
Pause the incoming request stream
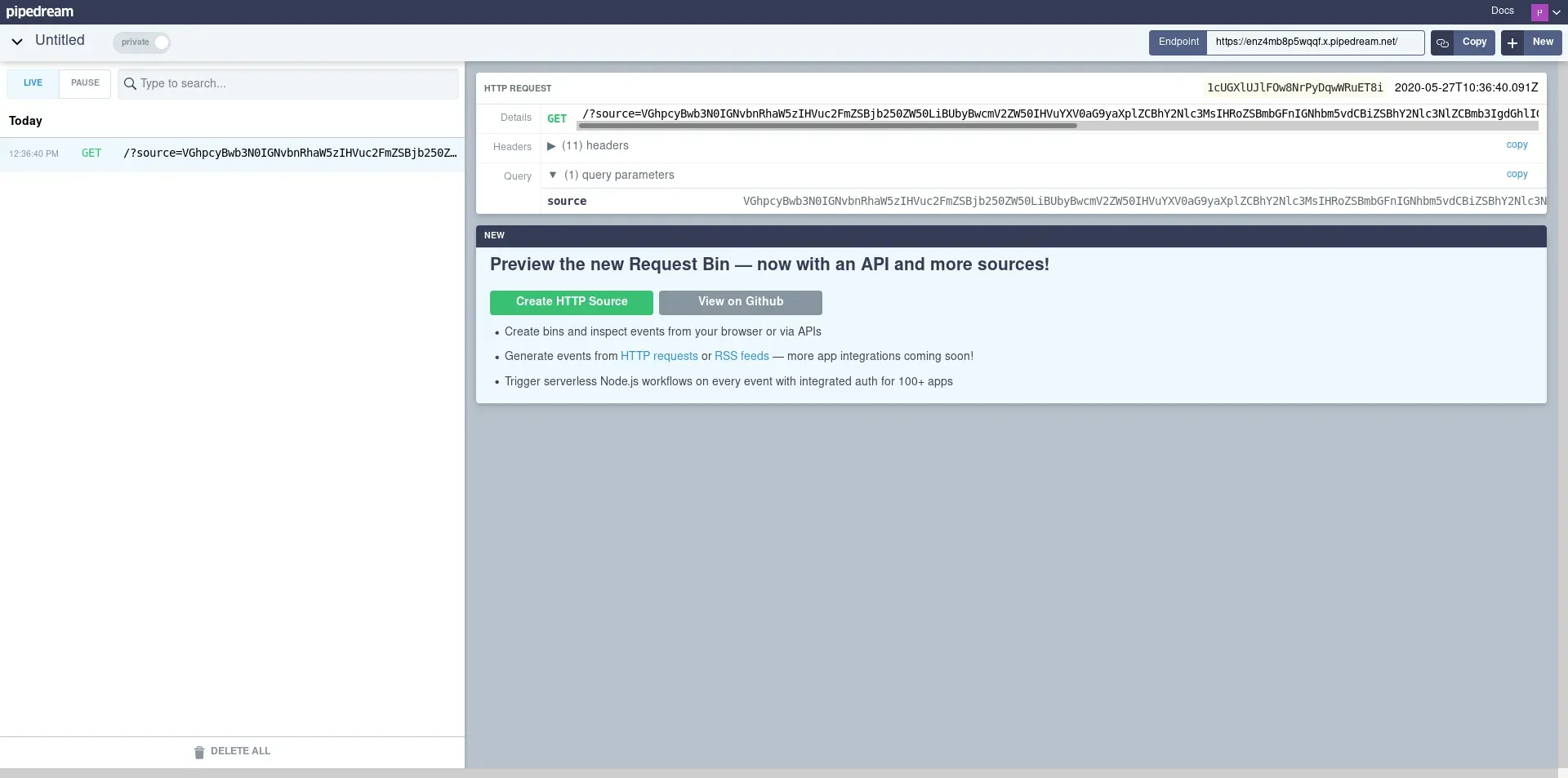[x=85, y=83]
